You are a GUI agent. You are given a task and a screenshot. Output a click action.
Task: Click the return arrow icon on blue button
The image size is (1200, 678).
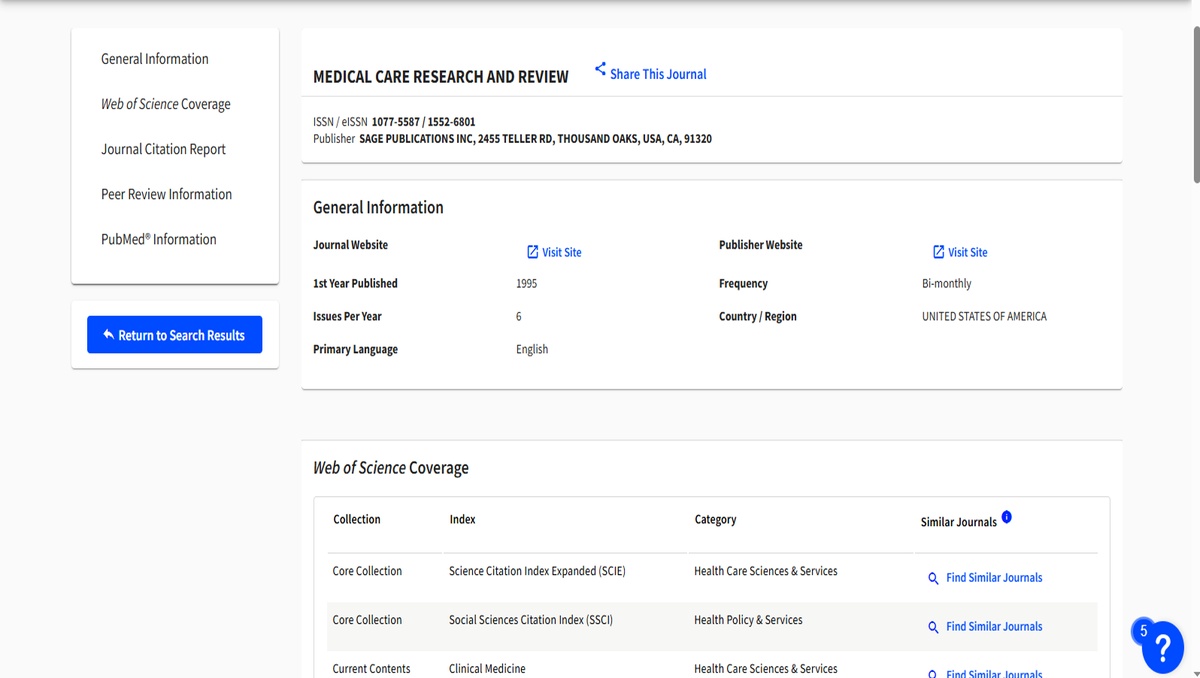pos(108,335)
